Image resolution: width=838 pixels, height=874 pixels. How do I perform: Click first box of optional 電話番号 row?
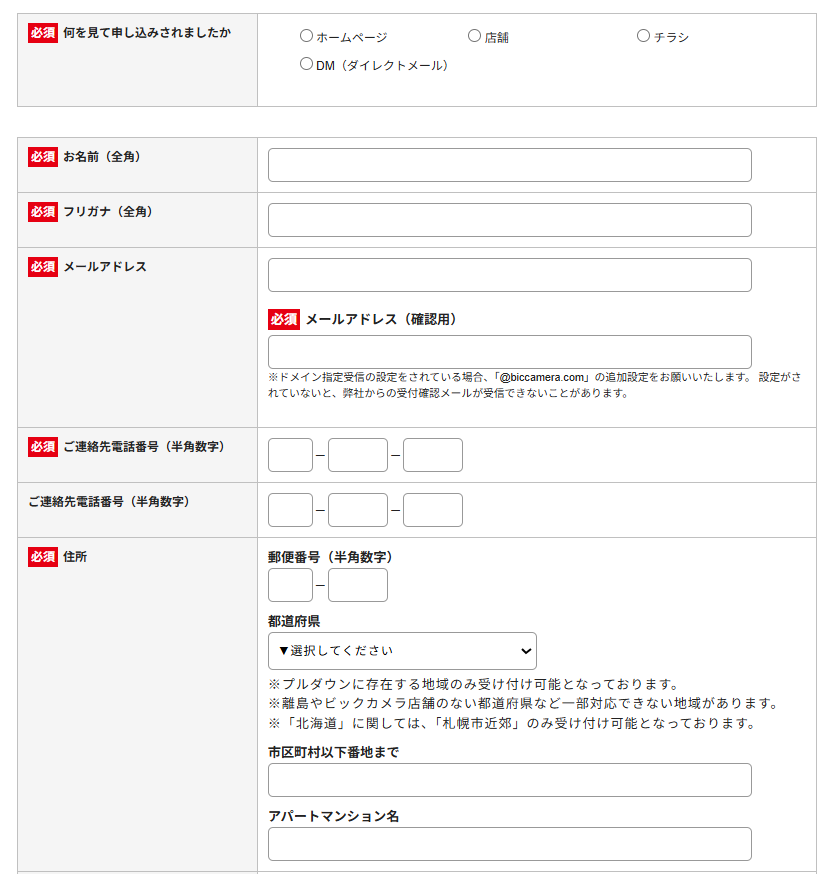click(290, 510)
